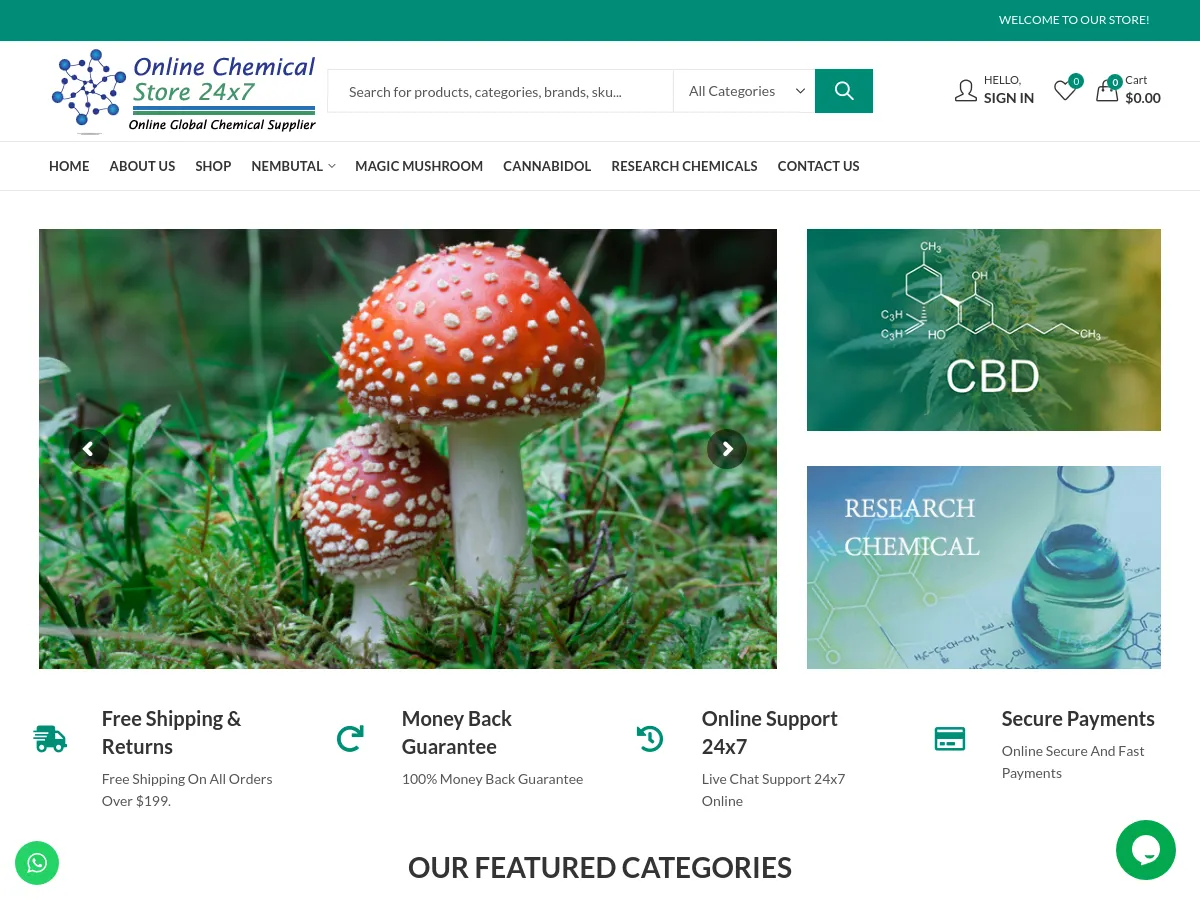Image resolution: width=1200 pixels, height=900 pixels.
Task: Open the CONTACT US page
Action: [x=818, y=166]
